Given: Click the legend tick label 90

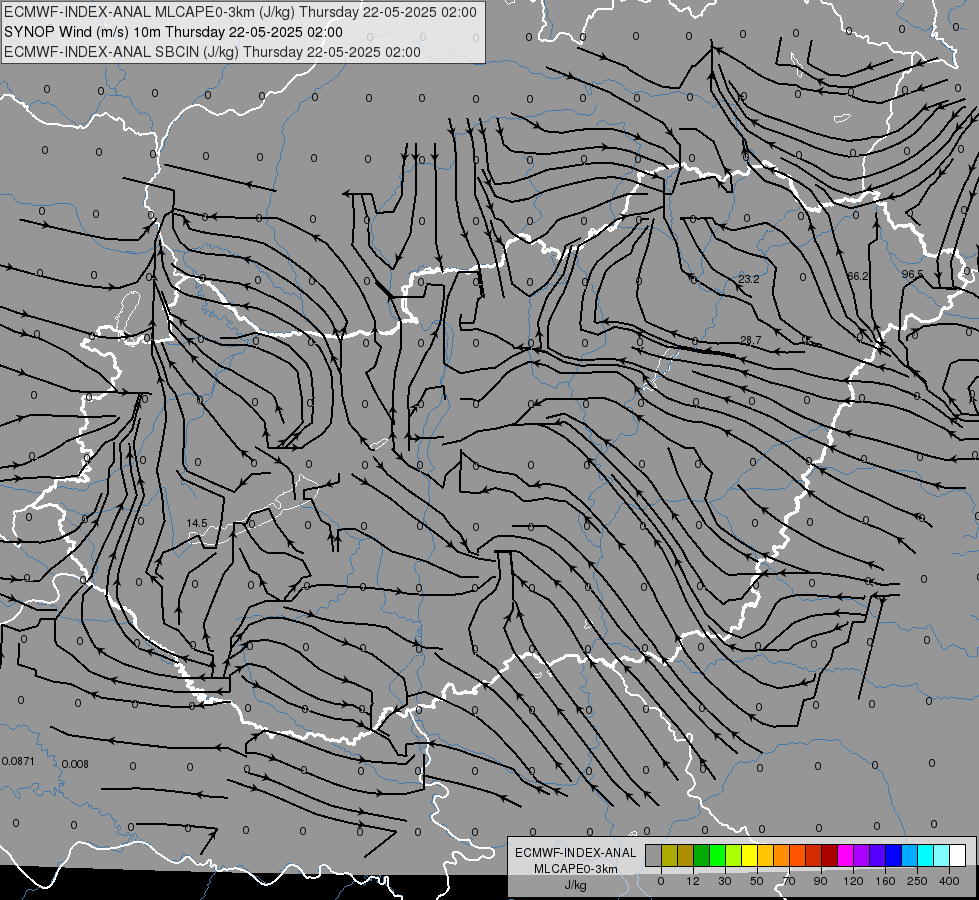Looking at the screenshot, I should (820, 881).
